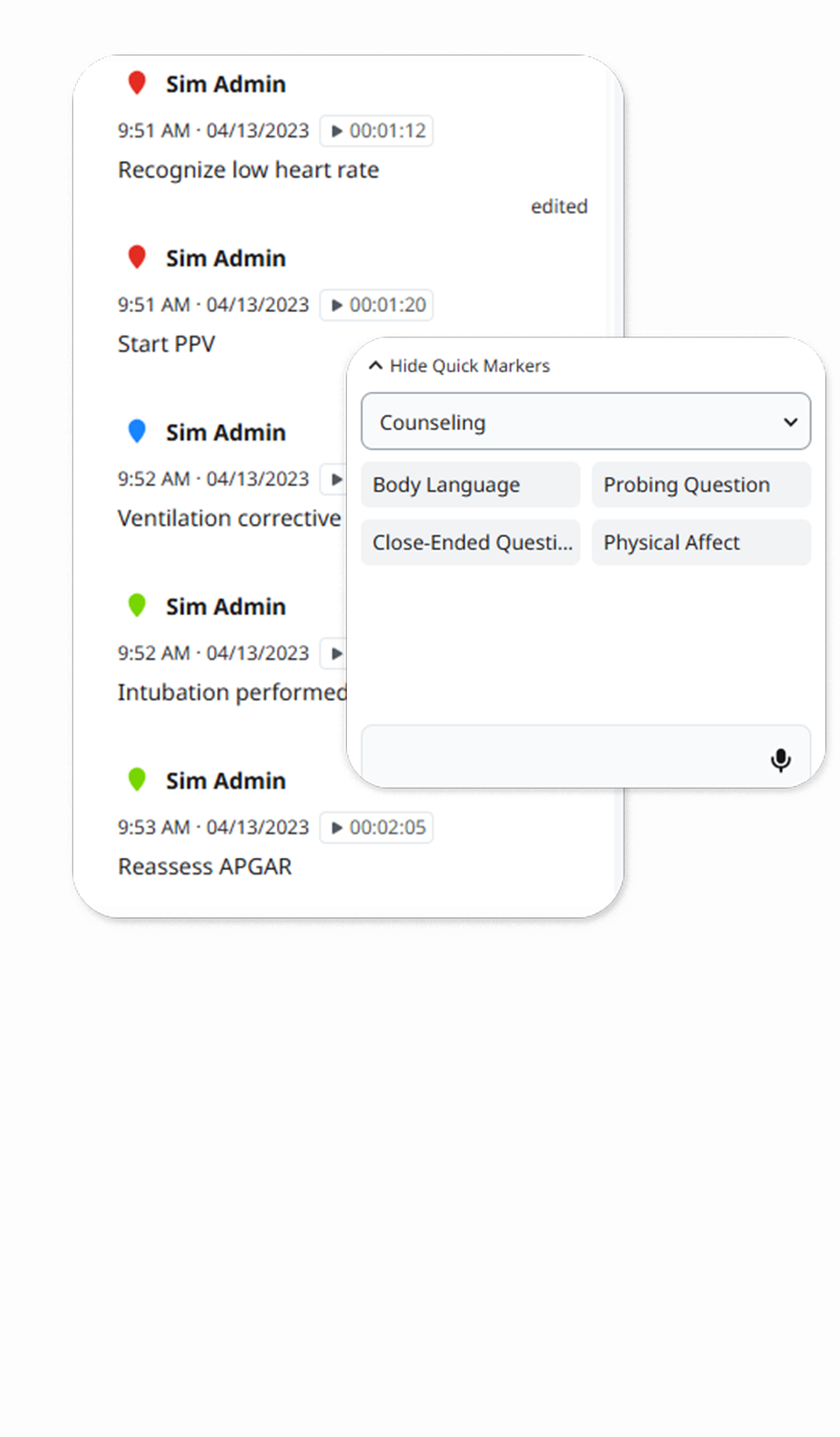Click the edited label on first annotation
The image size is (840, 1437).
pyautogui.click(x=559, y=206)
